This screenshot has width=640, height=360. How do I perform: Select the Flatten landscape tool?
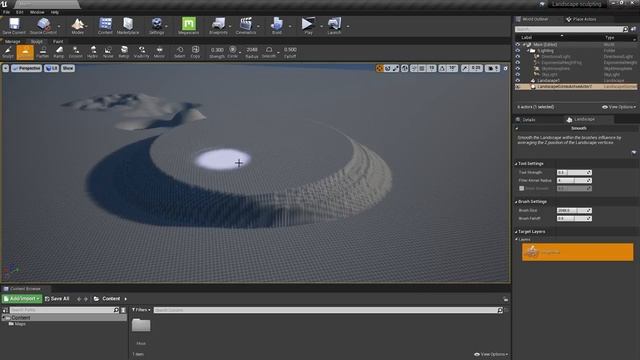pyautogui.click(x=42, y=52)
